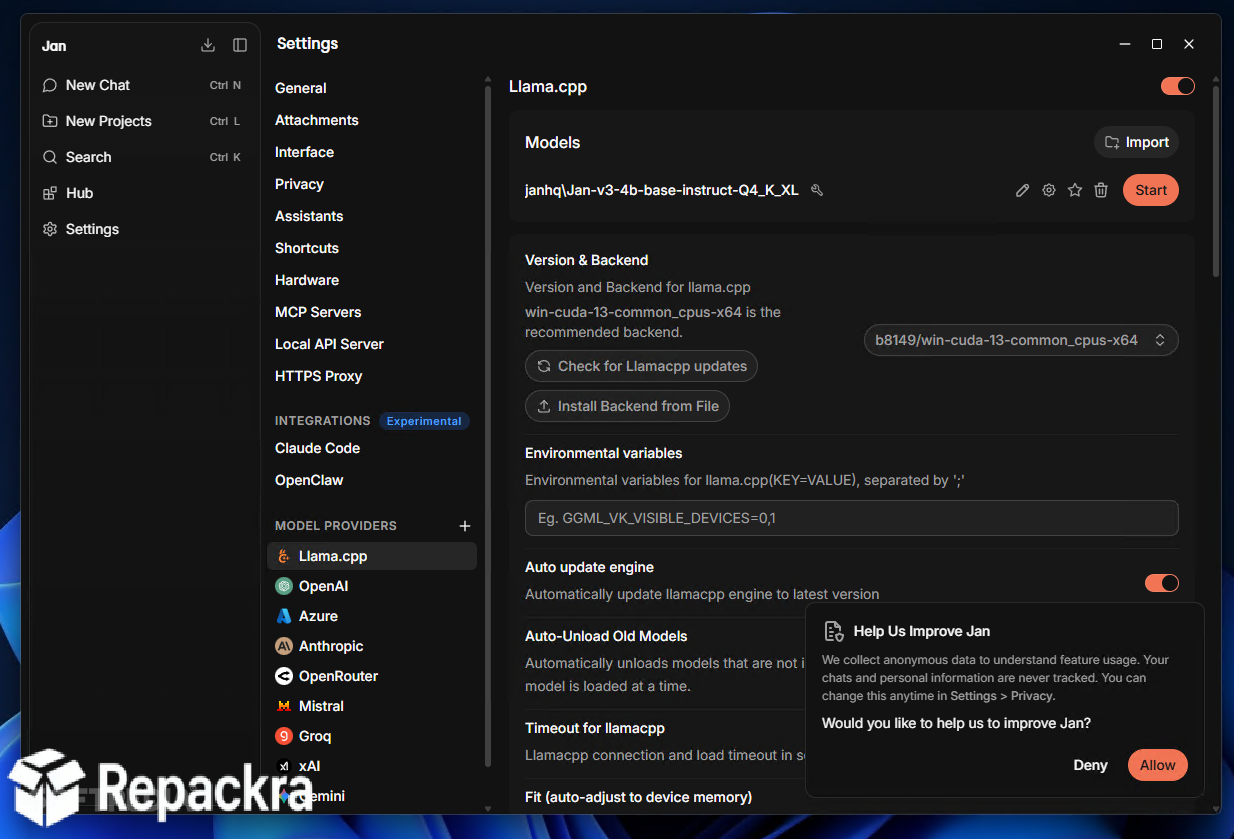Click the Anthropic logo icon
Screen dimensions: 1234x839
tap(284, 646)
